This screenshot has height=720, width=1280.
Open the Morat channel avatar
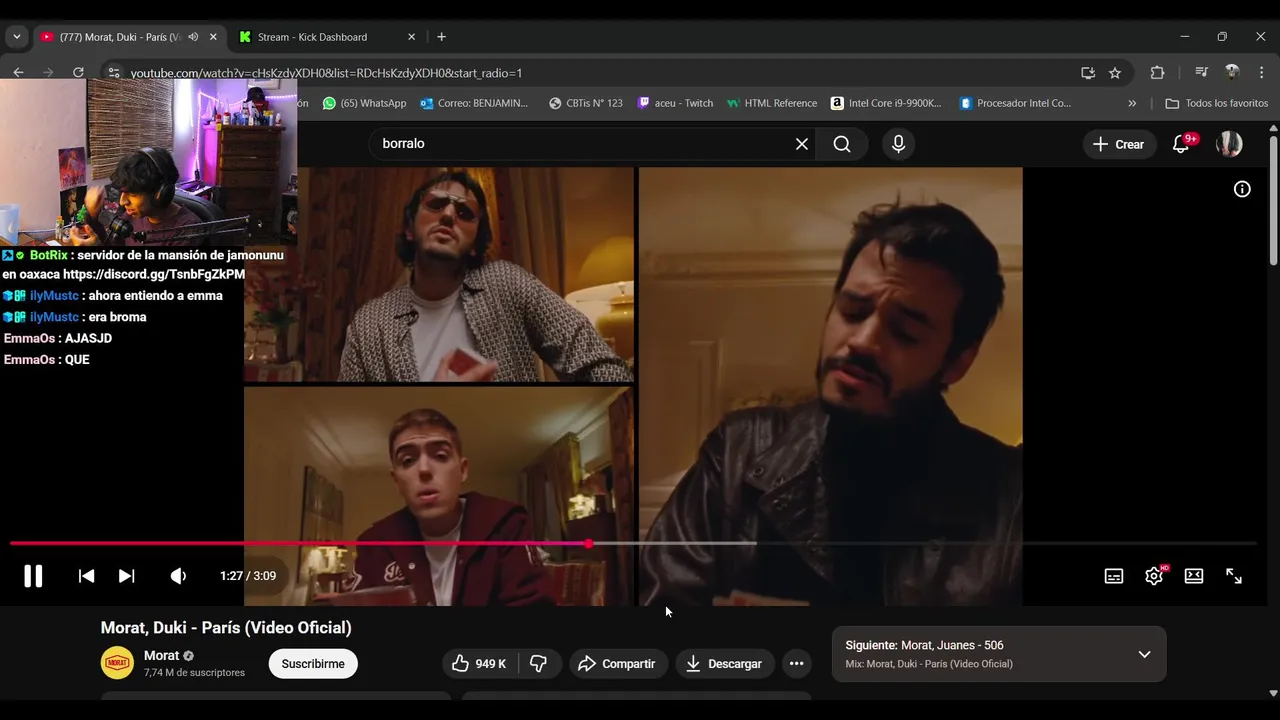tap(117, 663)
